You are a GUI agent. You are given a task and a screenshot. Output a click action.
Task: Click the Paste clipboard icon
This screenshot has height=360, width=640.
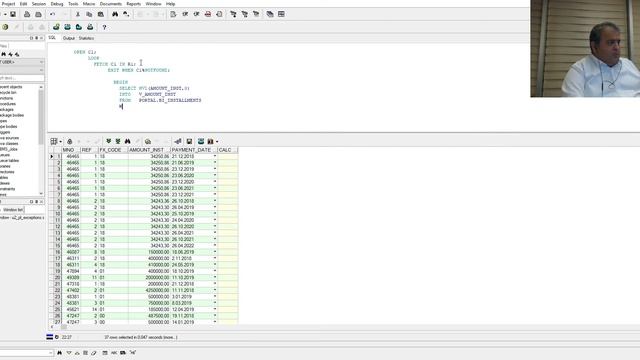100,14
